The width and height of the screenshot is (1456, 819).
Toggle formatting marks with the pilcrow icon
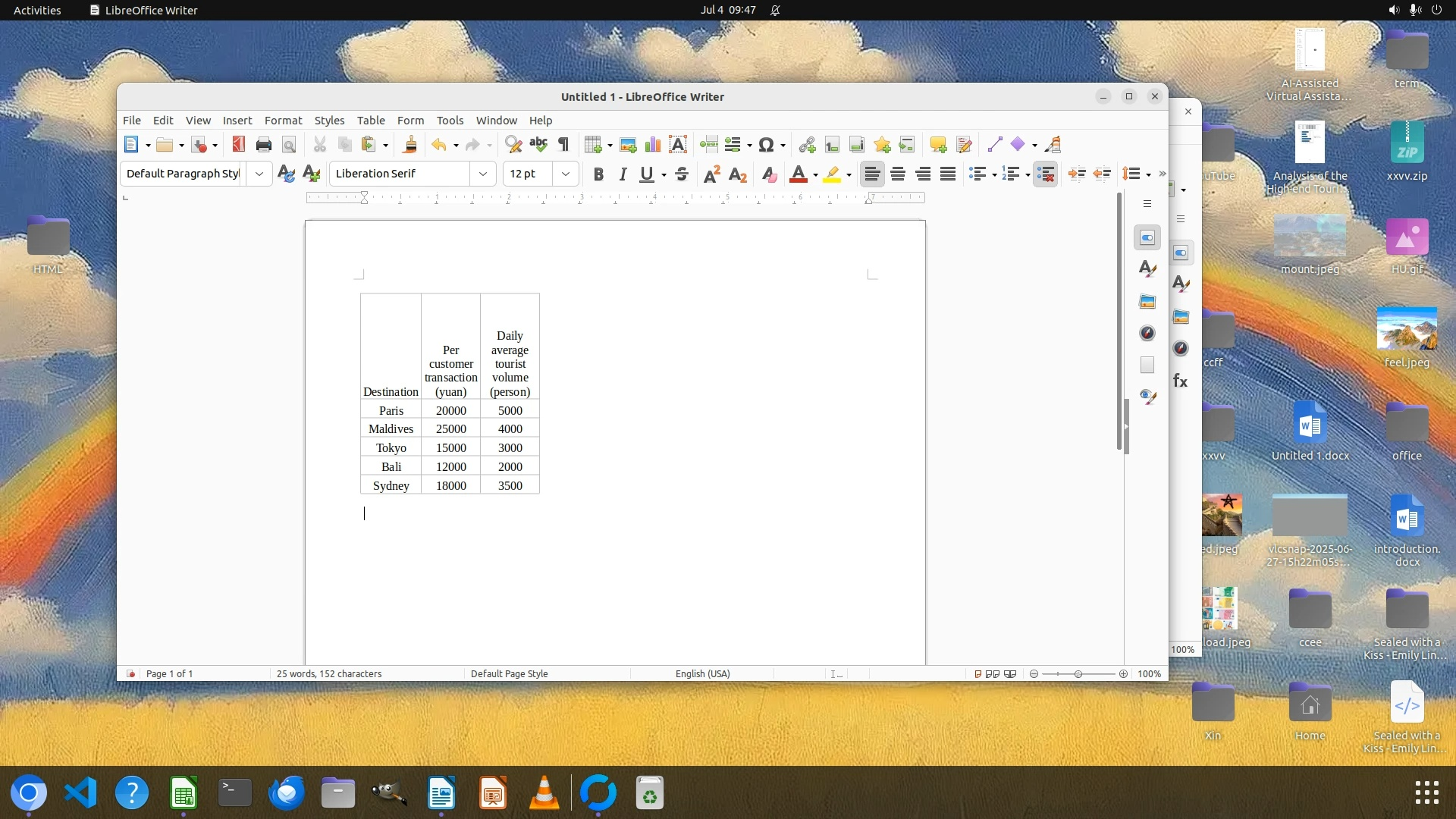coord(563,145)
